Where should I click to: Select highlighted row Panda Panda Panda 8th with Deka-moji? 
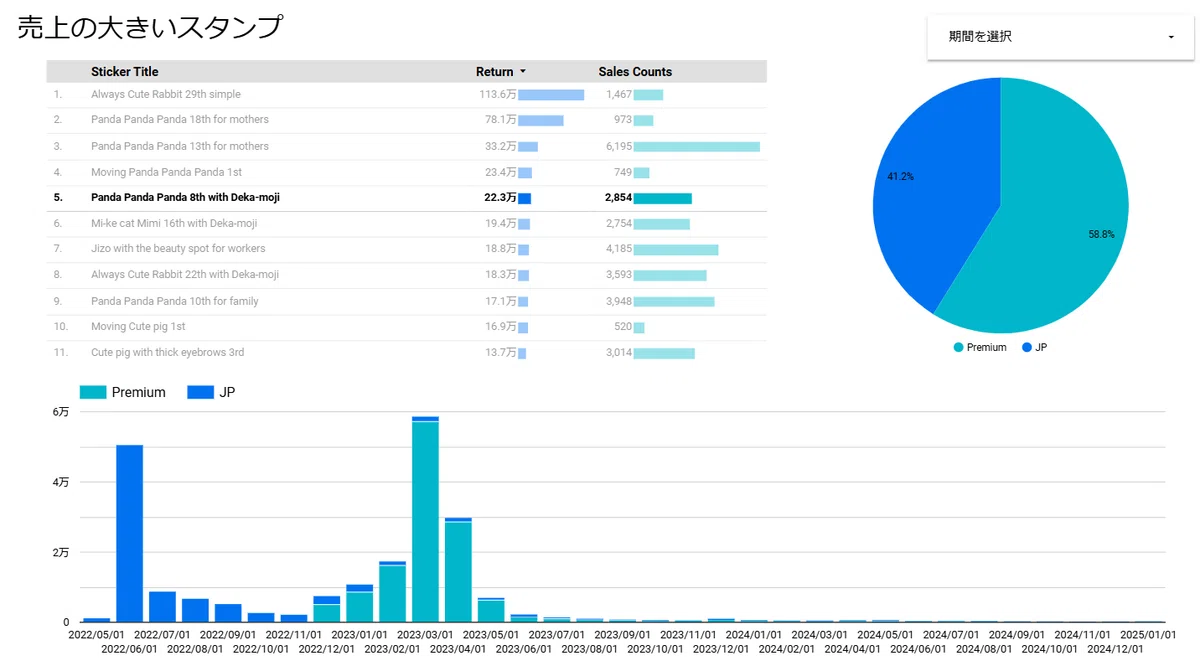[407, 198]
